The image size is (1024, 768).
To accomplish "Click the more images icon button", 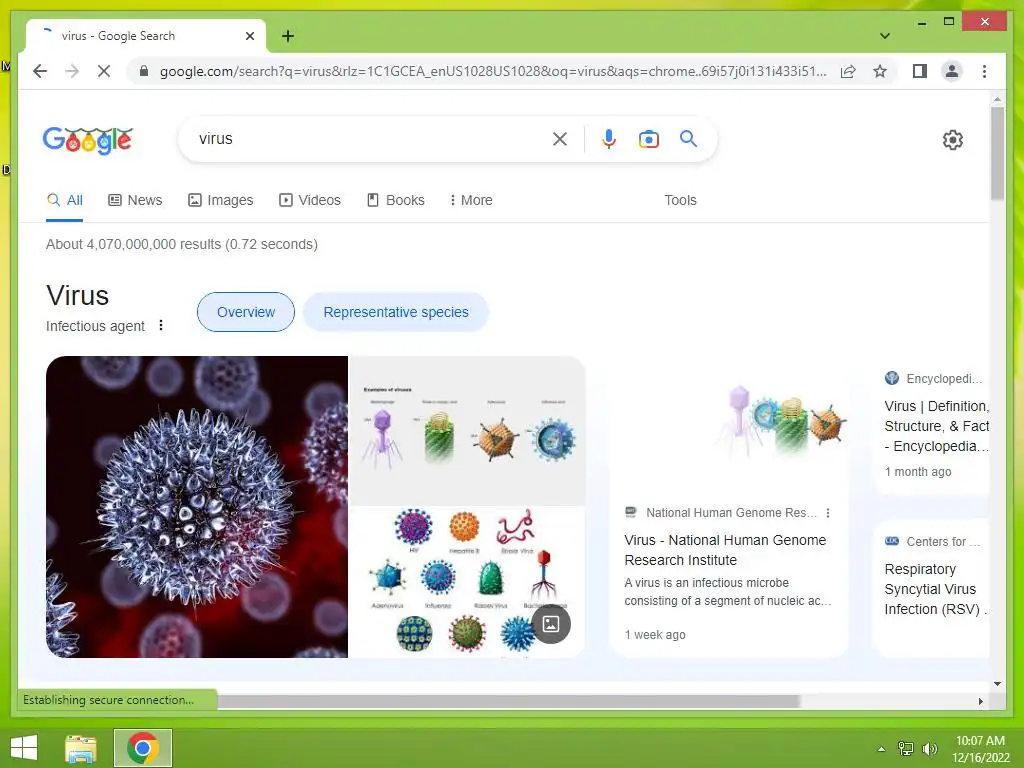I will click(x=551, y=624).
